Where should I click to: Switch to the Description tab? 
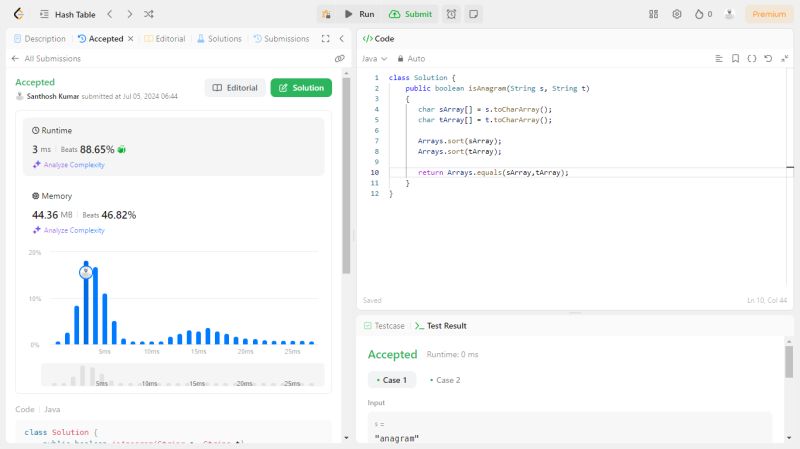pos(40,39)
